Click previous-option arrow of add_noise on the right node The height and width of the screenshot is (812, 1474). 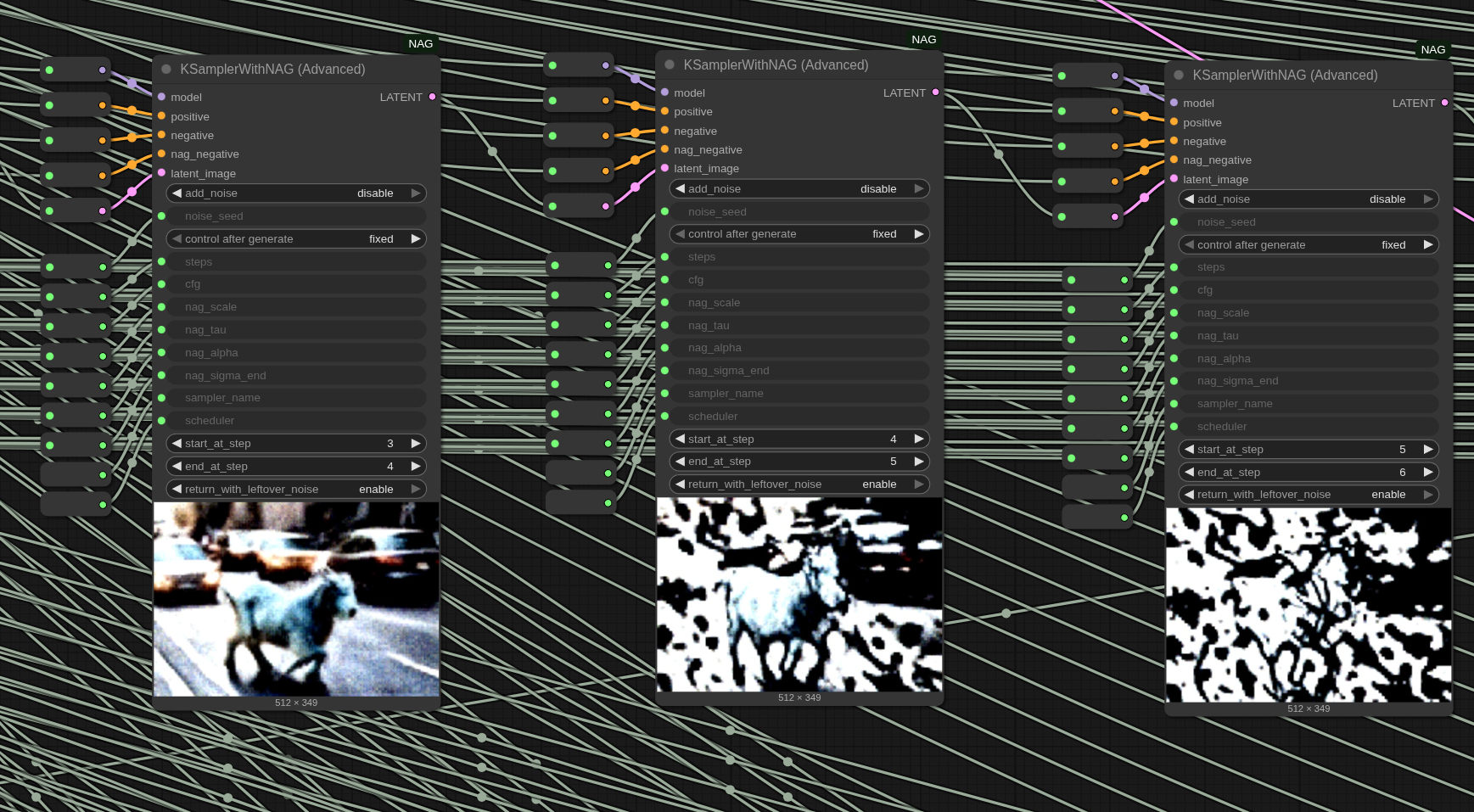1189,199
